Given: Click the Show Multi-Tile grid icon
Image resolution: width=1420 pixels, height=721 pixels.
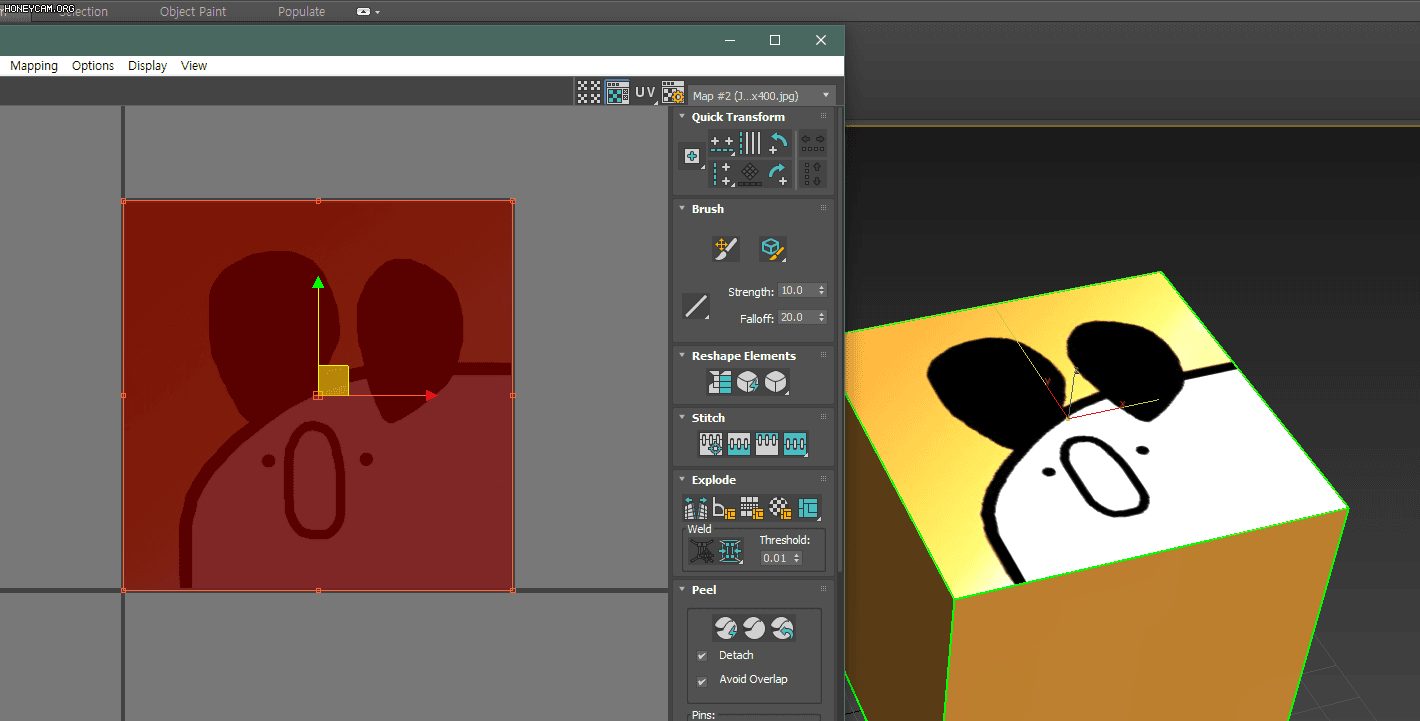Looking at the screenshot, I should [589, 92].
